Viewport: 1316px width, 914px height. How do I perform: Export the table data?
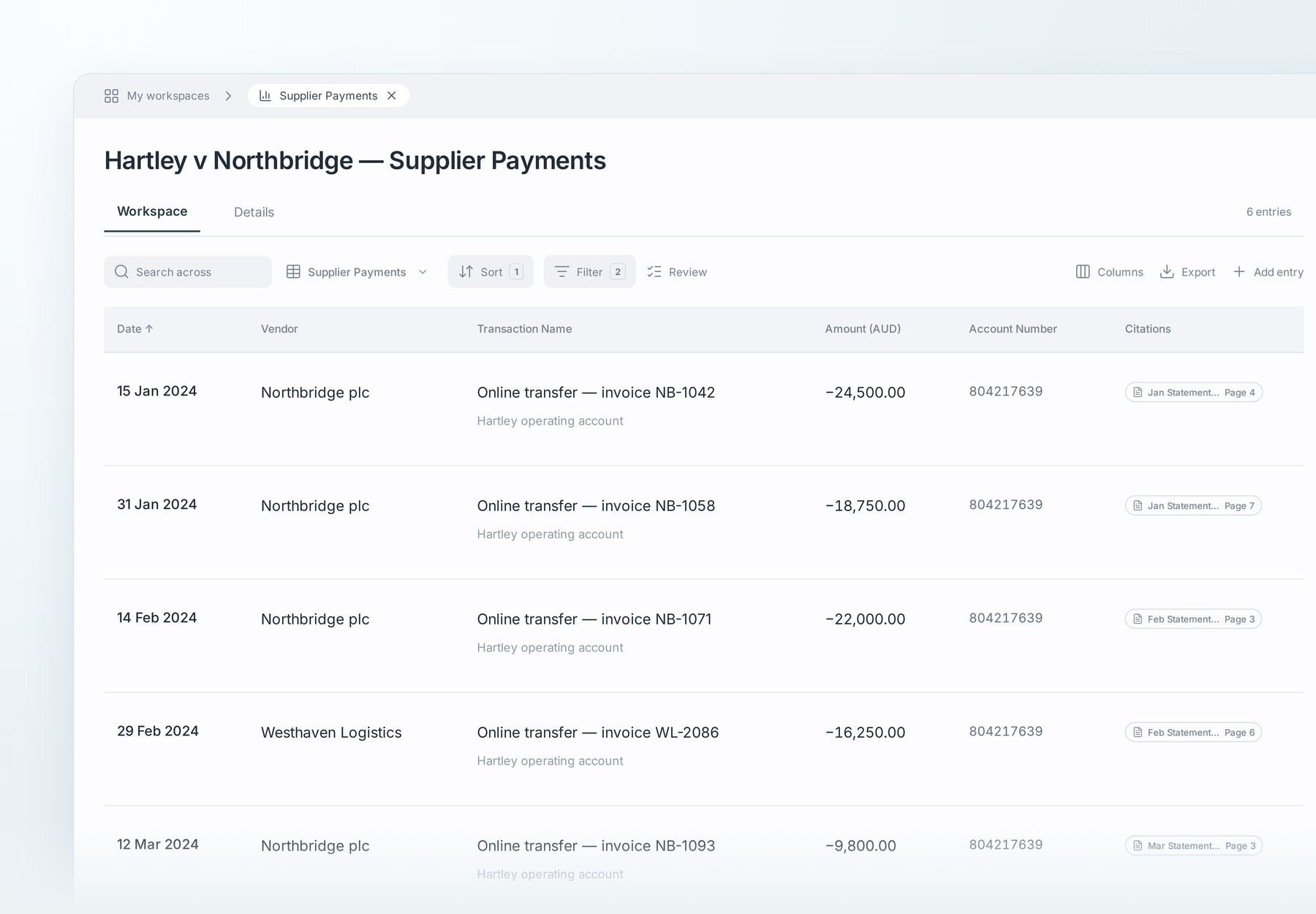[x=1187, y=271]
